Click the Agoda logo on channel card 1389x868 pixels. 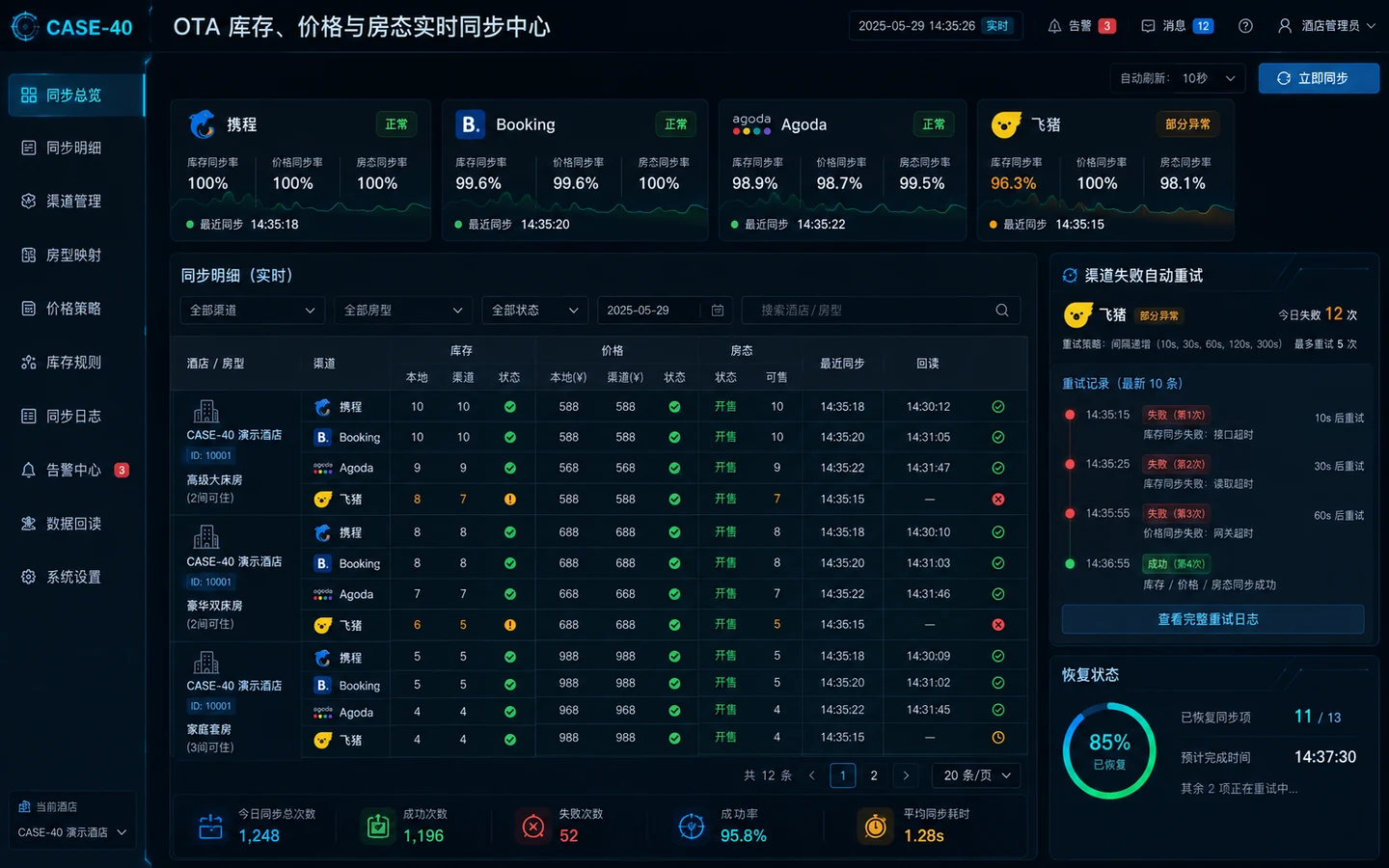[751, 124]
